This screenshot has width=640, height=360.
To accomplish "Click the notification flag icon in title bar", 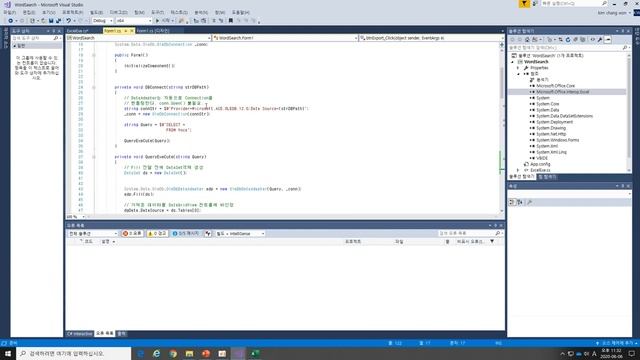I will click(524, 4).
